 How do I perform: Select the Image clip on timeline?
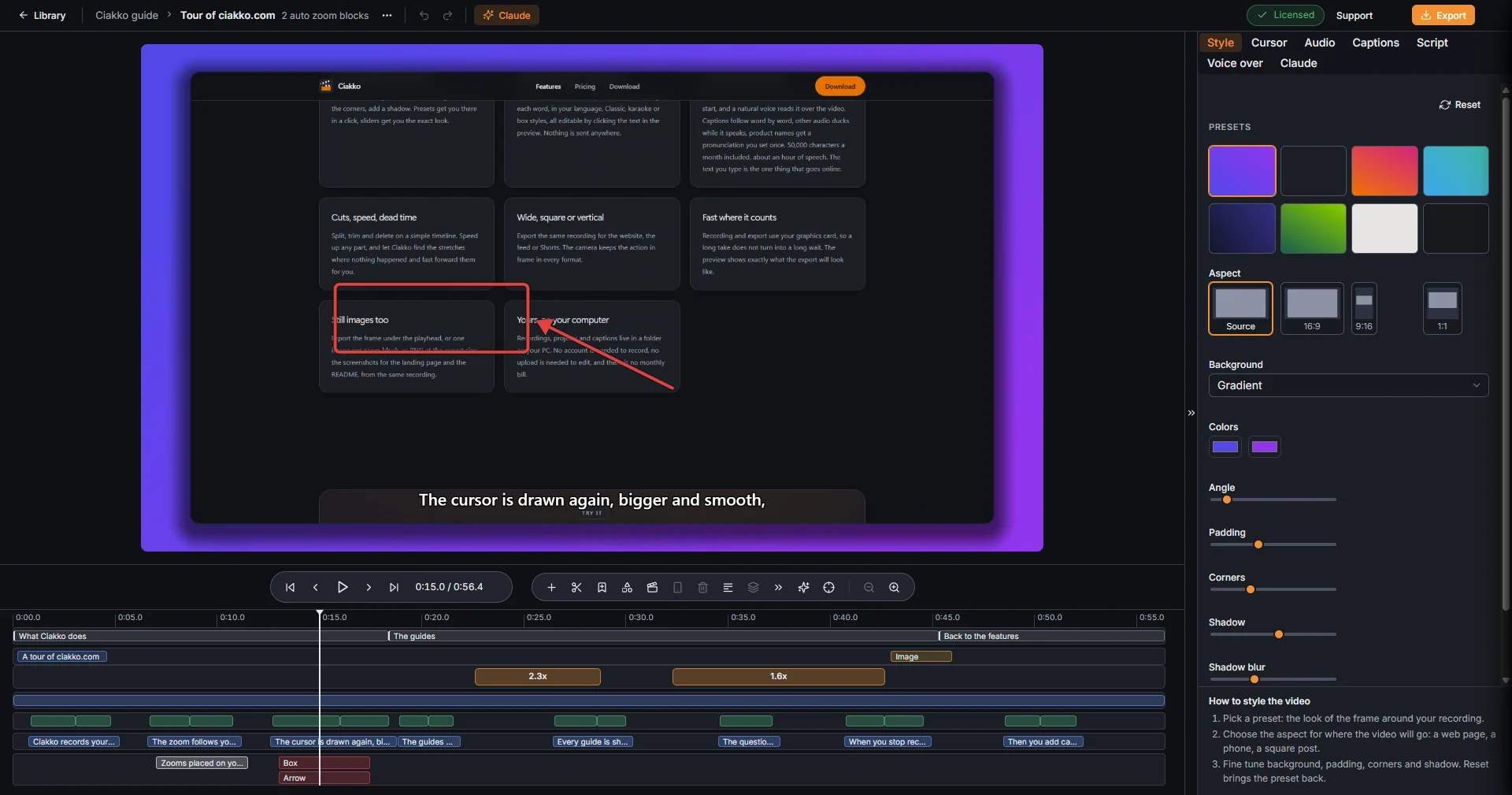coord(921,656)
